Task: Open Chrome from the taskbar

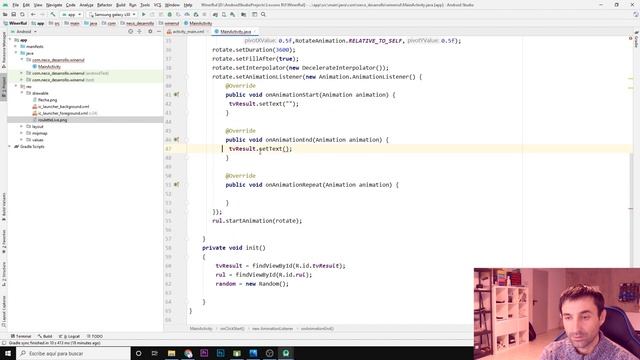Action: (x=188, y=353)
